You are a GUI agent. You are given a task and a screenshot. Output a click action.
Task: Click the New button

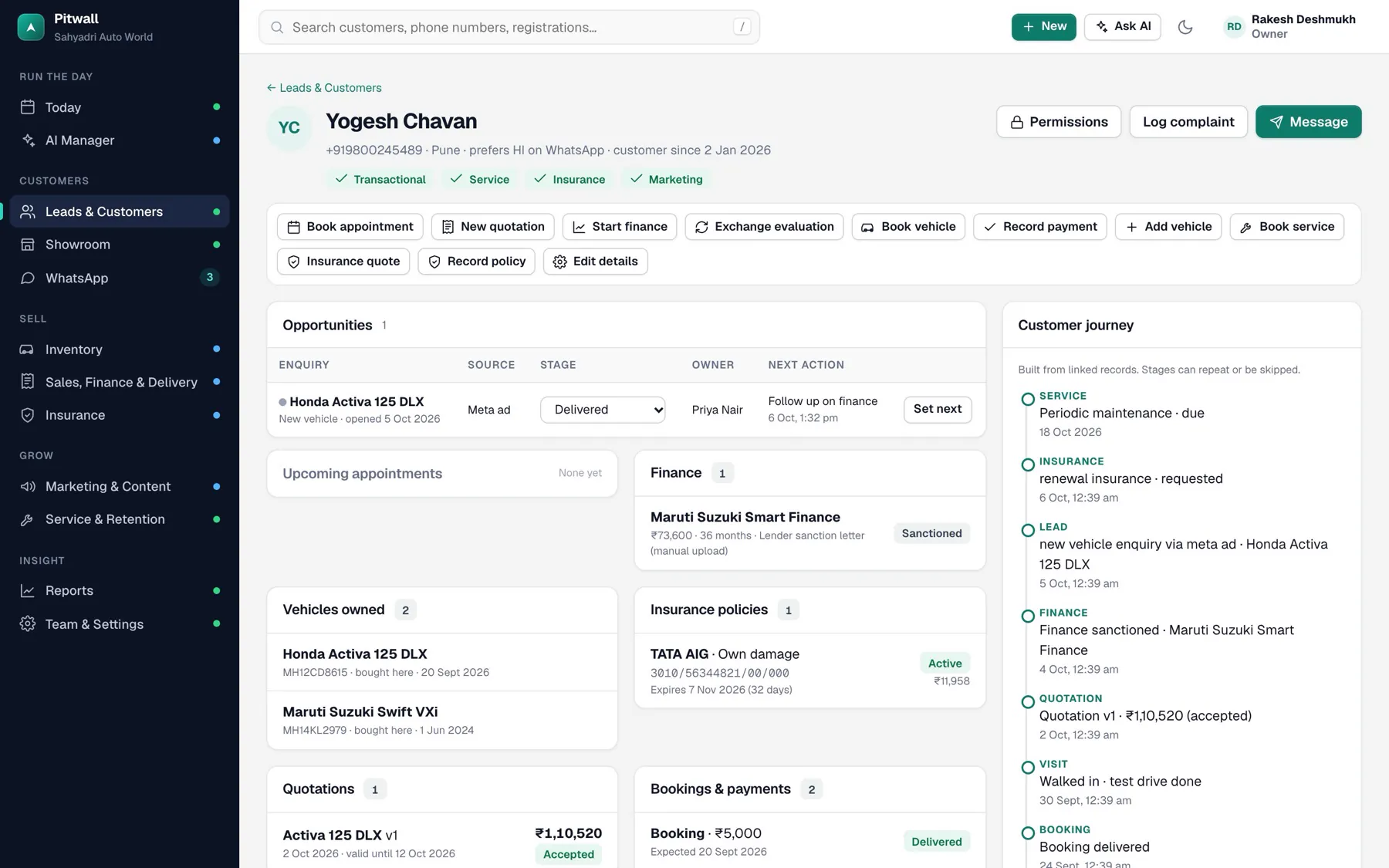tap(1043, 27)
